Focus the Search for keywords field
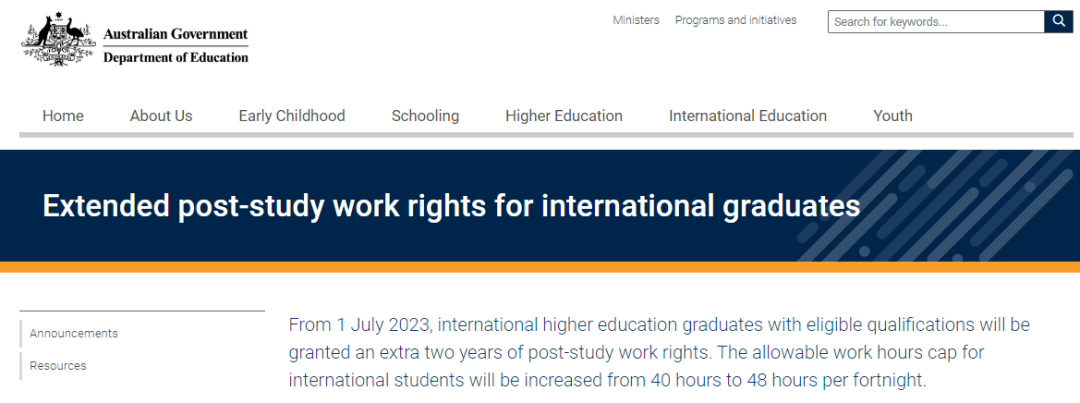Viewport: 1080px width, 403px height. click(x=936, y=21)
